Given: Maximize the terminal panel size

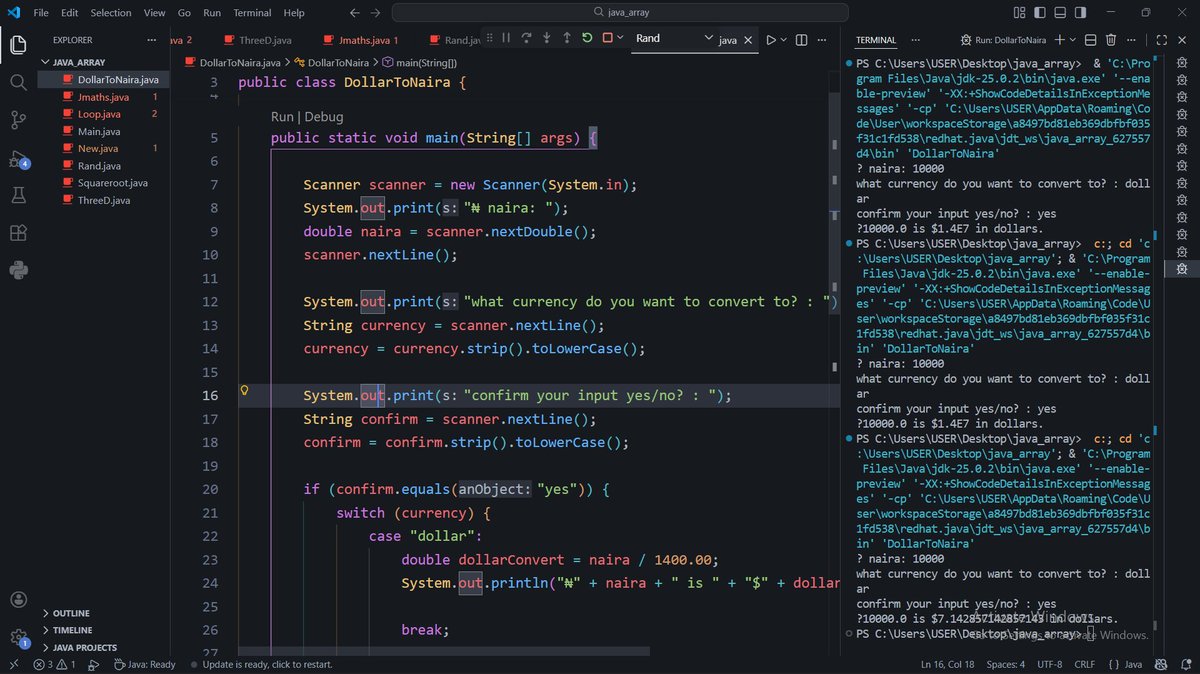Looking at the screenshot, I should [x=1161, y=40].
